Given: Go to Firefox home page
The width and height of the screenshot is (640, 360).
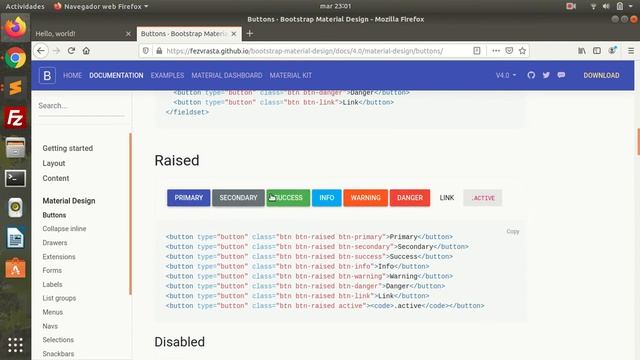Looking at the screenshot, I should [x=86, y=51].
